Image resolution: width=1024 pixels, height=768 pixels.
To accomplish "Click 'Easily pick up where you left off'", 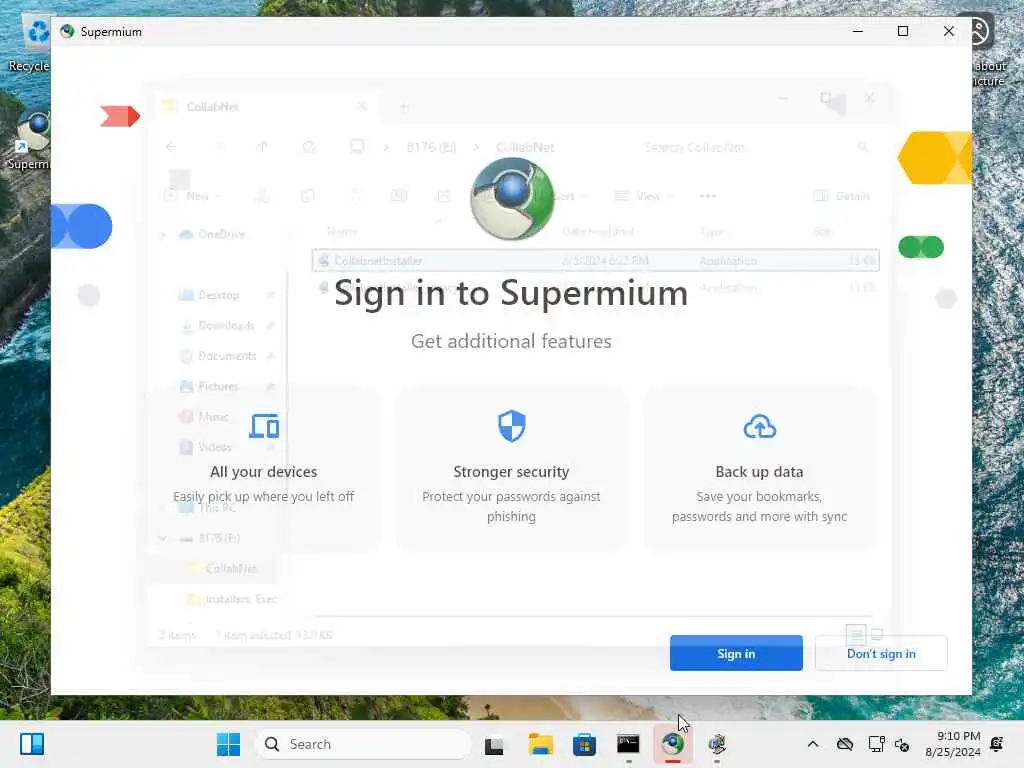I will [x=264, y=496].
